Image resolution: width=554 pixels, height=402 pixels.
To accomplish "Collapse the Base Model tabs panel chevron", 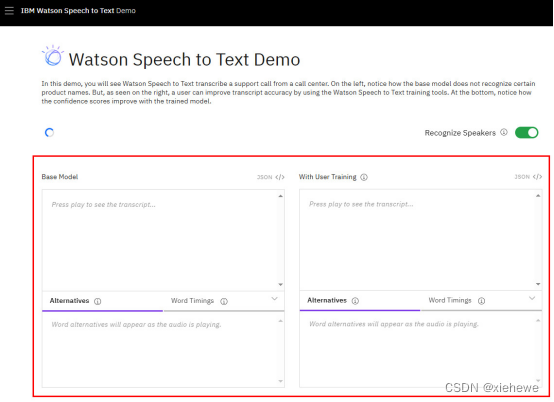I will (x=275, y=299).
